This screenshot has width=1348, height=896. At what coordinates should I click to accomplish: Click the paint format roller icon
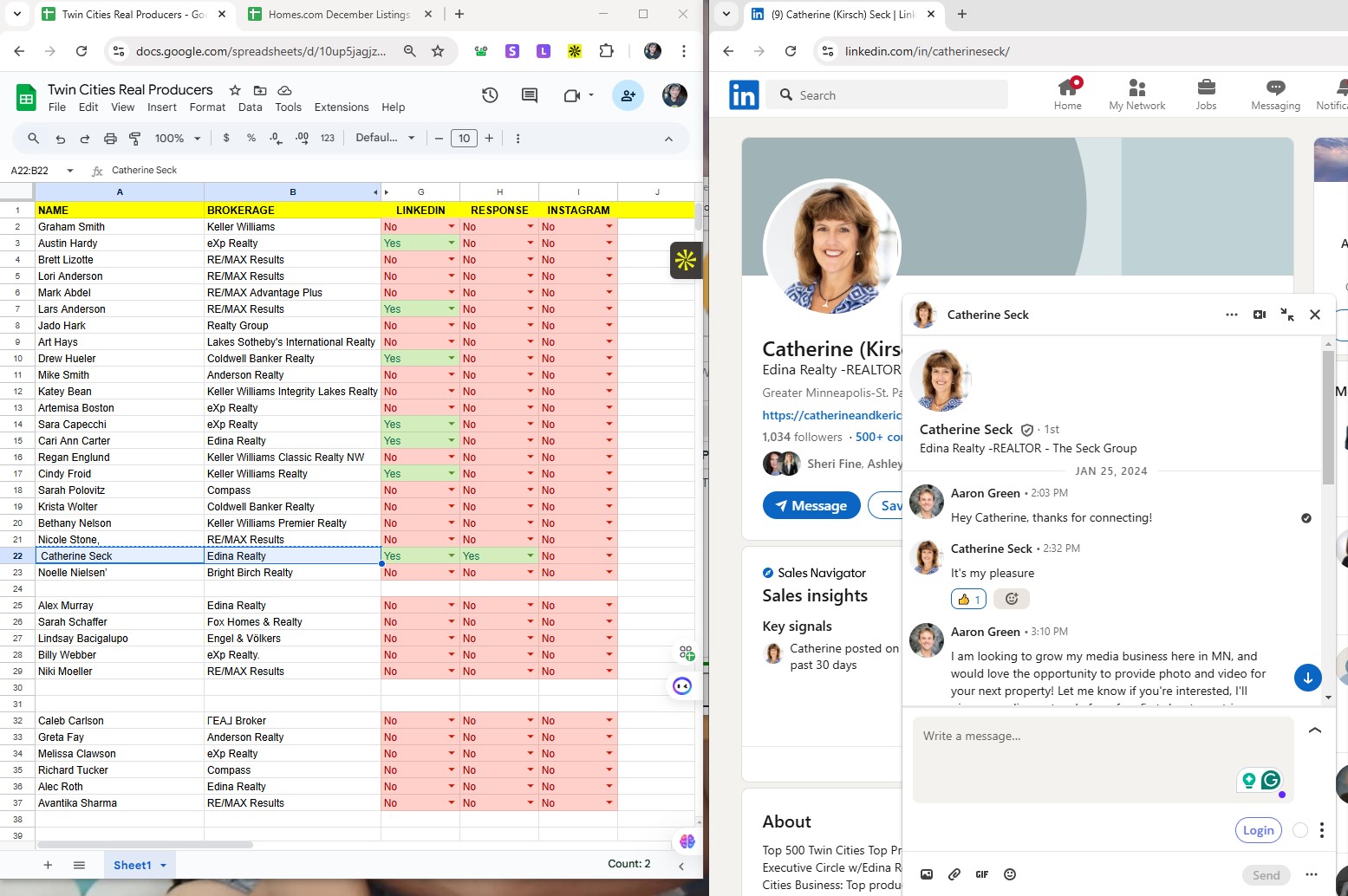point(135,139)
